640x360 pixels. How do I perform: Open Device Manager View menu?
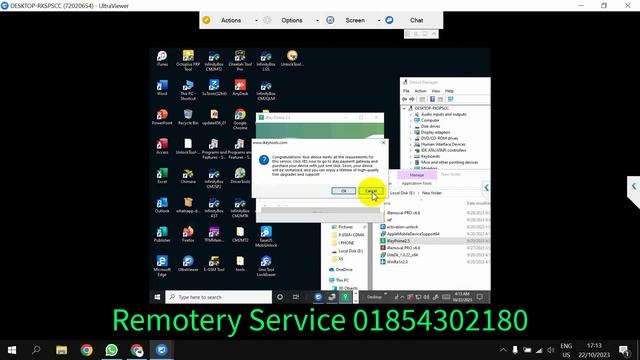click(x=436, y=91)
